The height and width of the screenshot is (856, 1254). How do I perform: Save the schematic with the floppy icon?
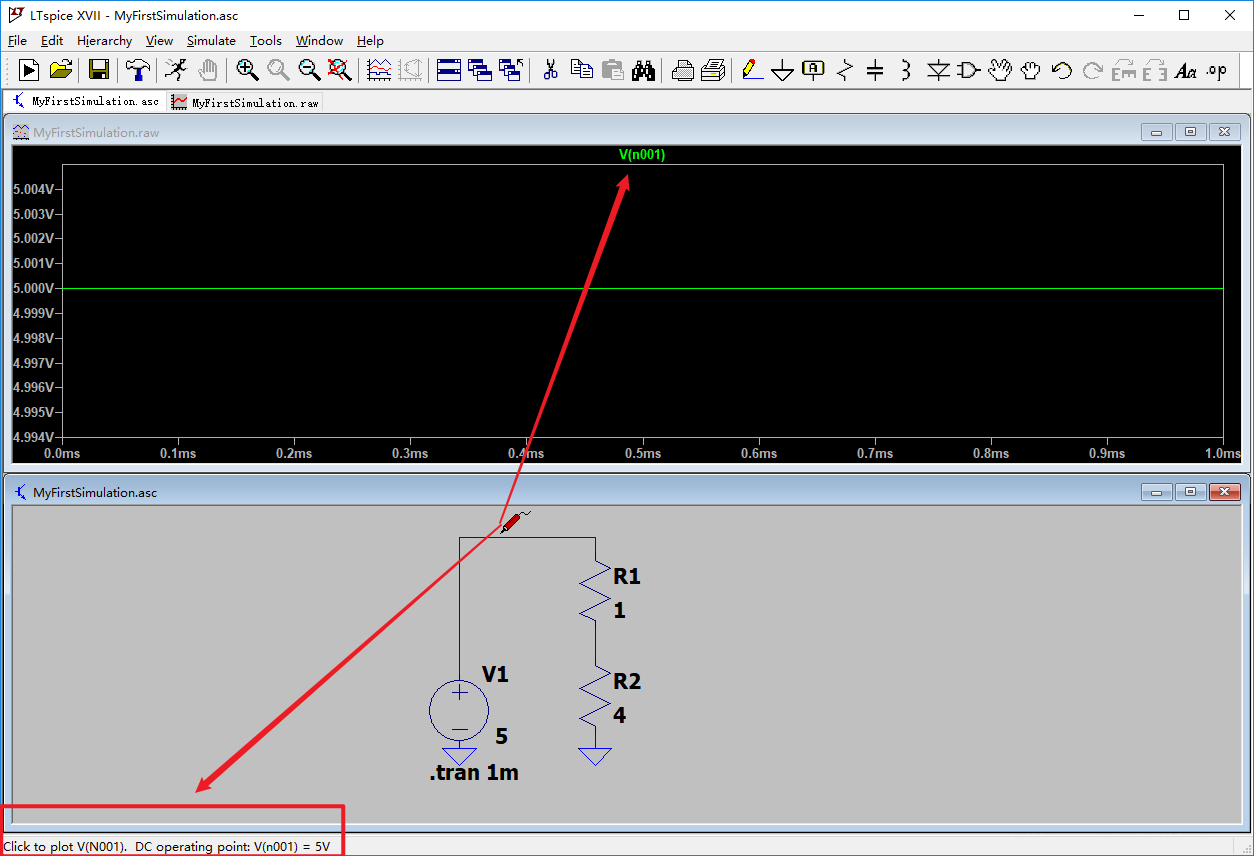click(98, 70)
